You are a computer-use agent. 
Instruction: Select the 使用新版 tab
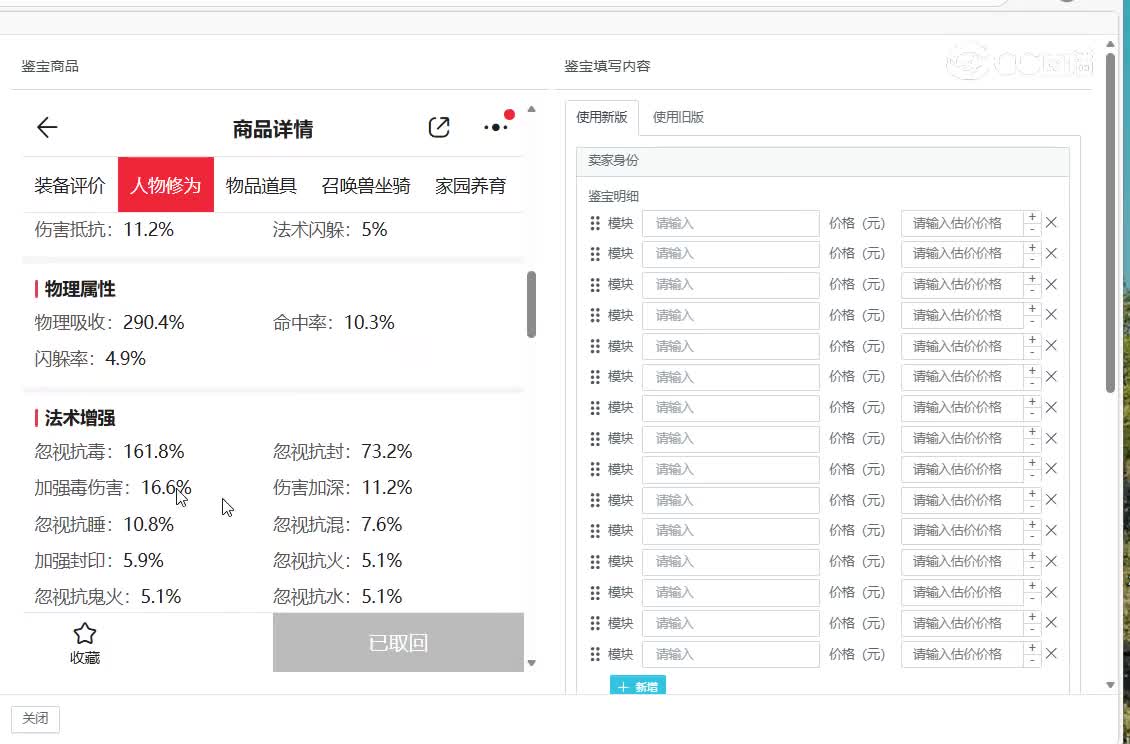[602, 117]
